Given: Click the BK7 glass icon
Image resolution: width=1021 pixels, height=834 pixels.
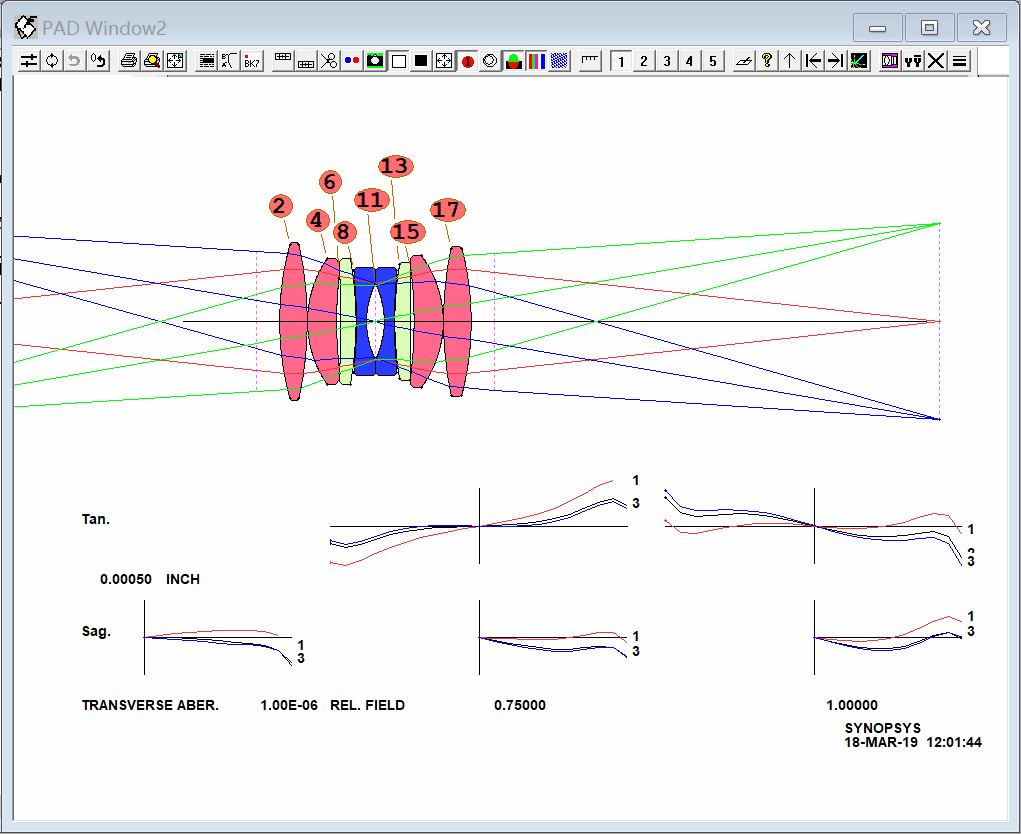Looking at the screenshot, I should (x=252, y=61).
